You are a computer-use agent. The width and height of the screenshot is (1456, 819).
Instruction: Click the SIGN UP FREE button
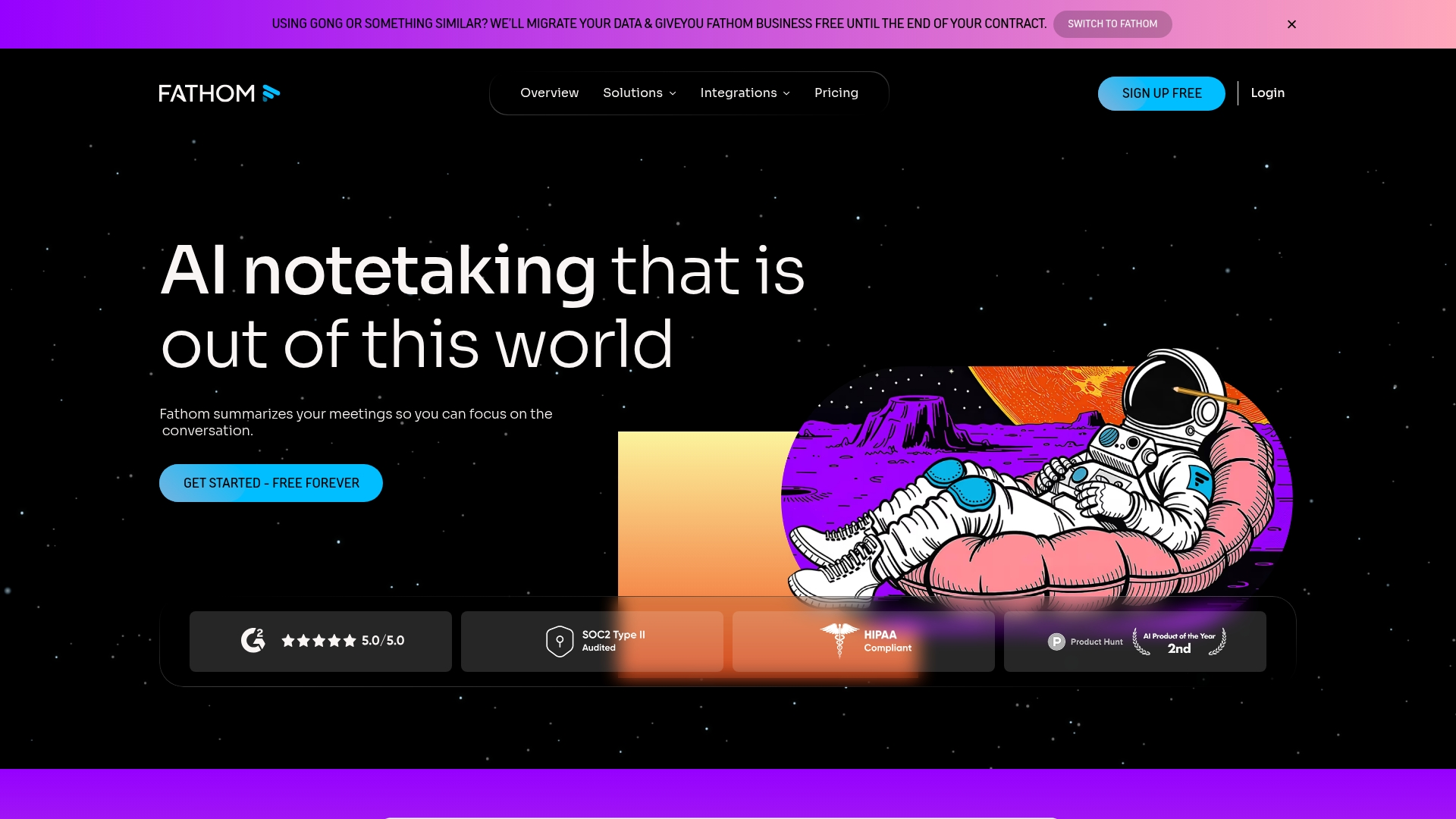point(1161,93)
